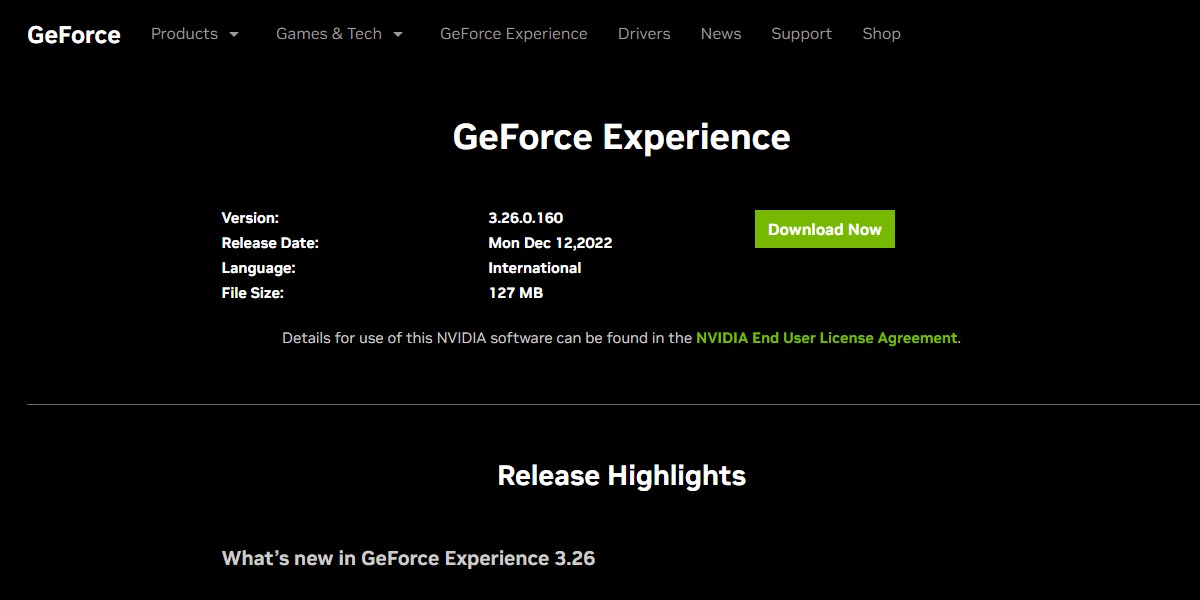Open the Drivers page from navigation

pyautogui.click(x=644, y=33)
